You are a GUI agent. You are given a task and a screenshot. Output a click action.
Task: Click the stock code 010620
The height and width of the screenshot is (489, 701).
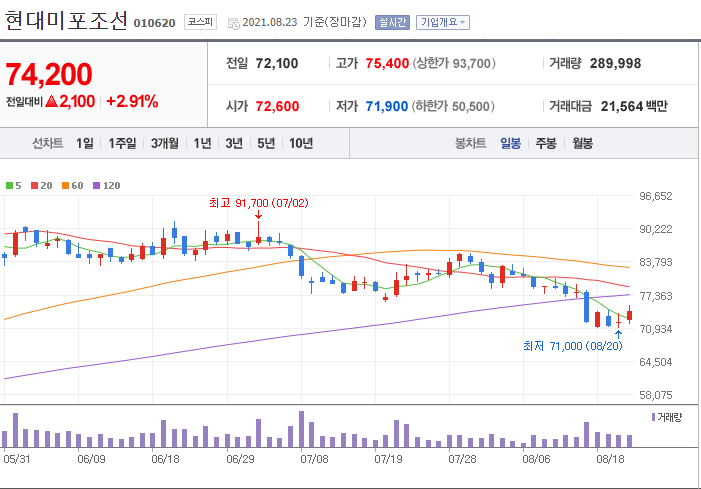coord(154,23)
